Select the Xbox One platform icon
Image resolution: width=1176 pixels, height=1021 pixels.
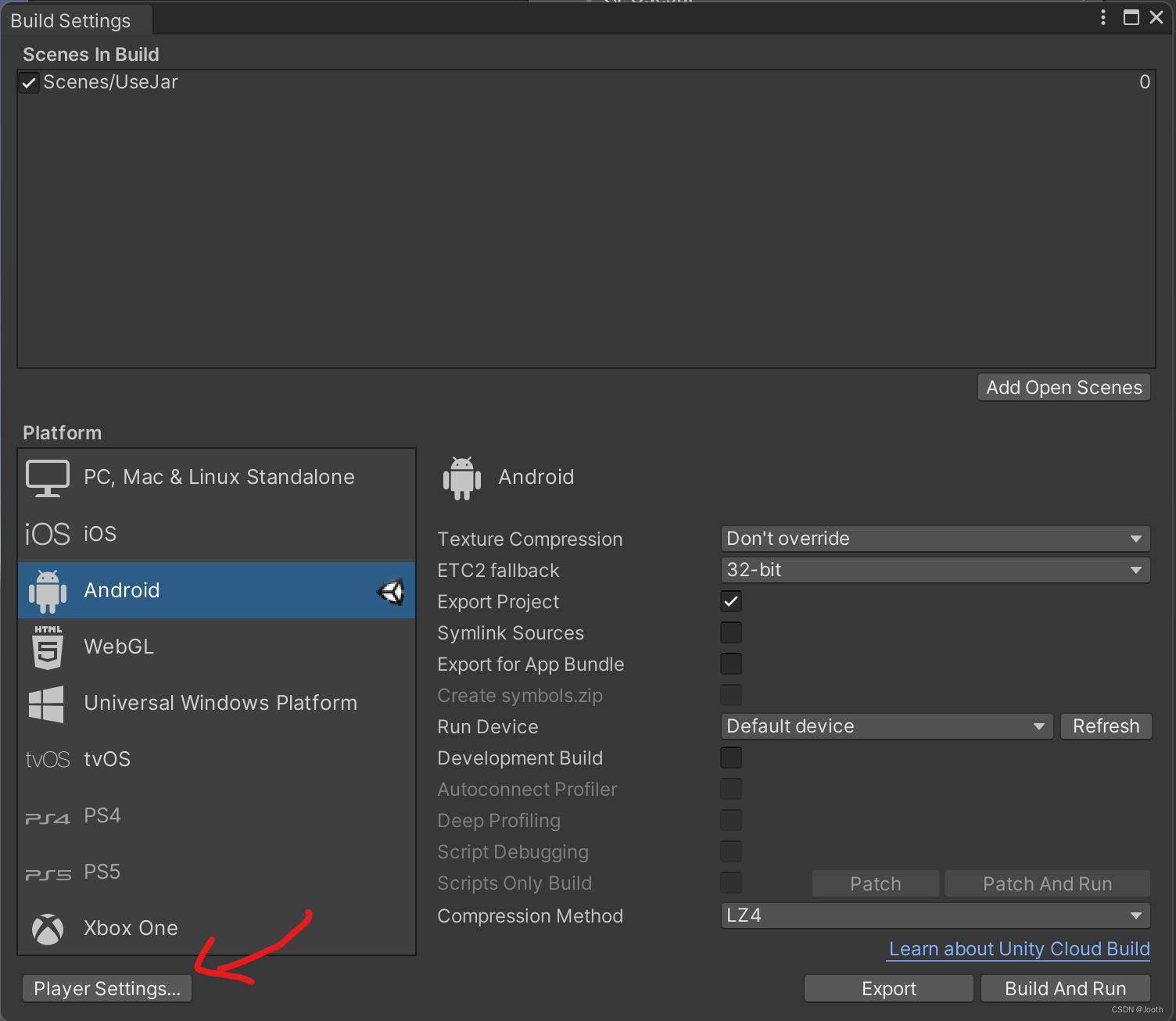click(x=47, y=929)
